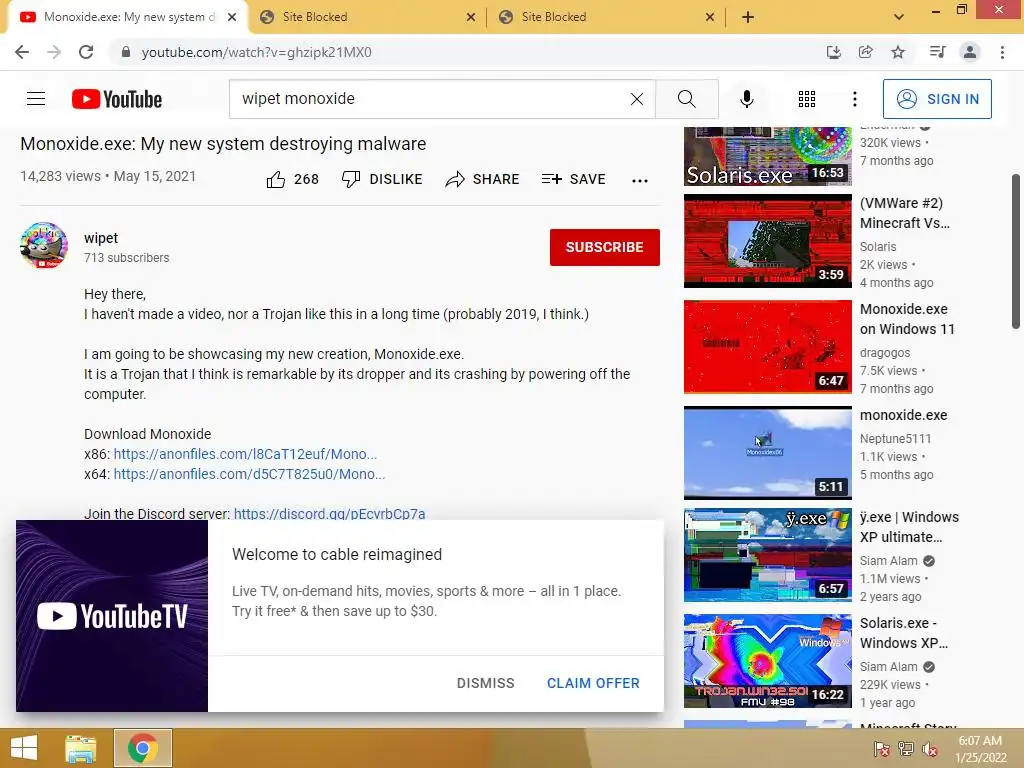Open the Minecraft Vs 3:59 thumbnail
The height and width of the screenshot is (768, 1024).
pyautogui.click(x=767, y=241)
